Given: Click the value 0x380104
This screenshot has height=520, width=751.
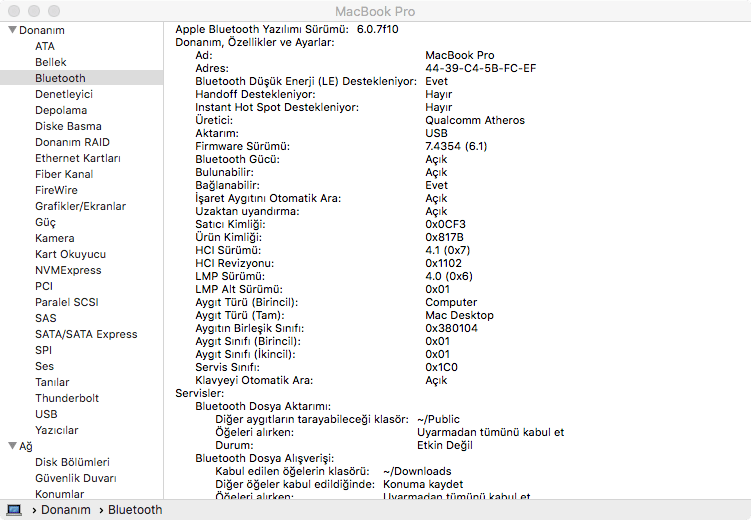Looking at the screenshot, I should click(x=451, y=328).
